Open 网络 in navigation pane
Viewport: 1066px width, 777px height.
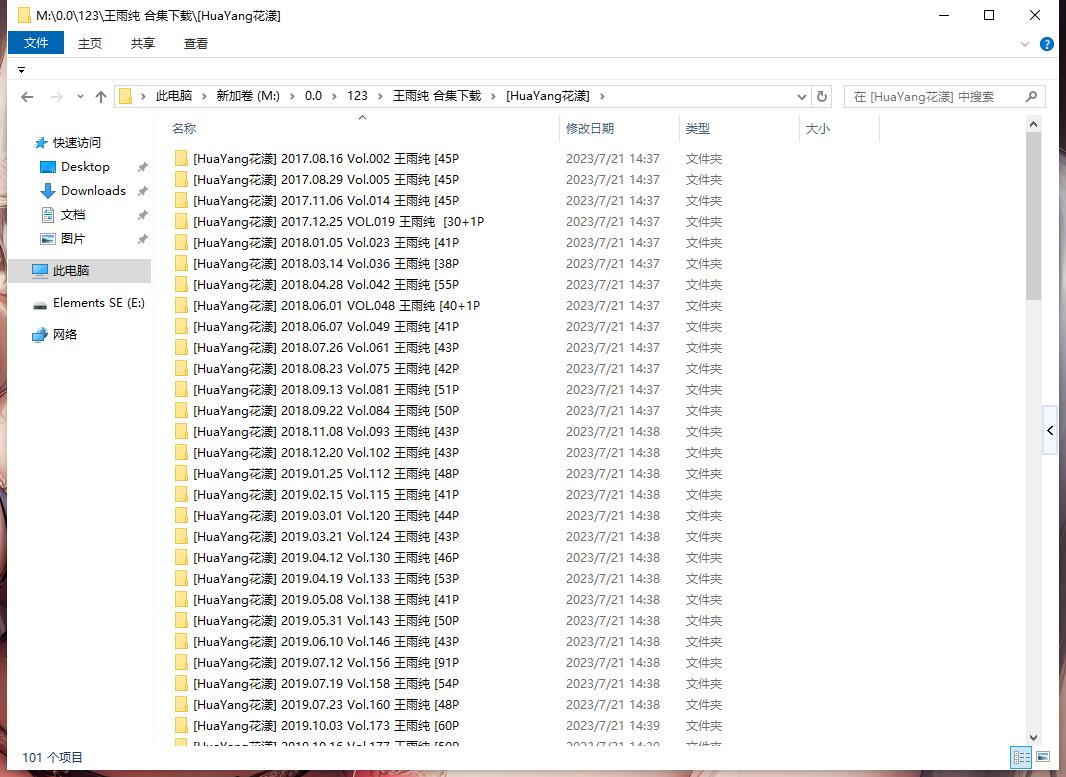(x=65, y=334)
